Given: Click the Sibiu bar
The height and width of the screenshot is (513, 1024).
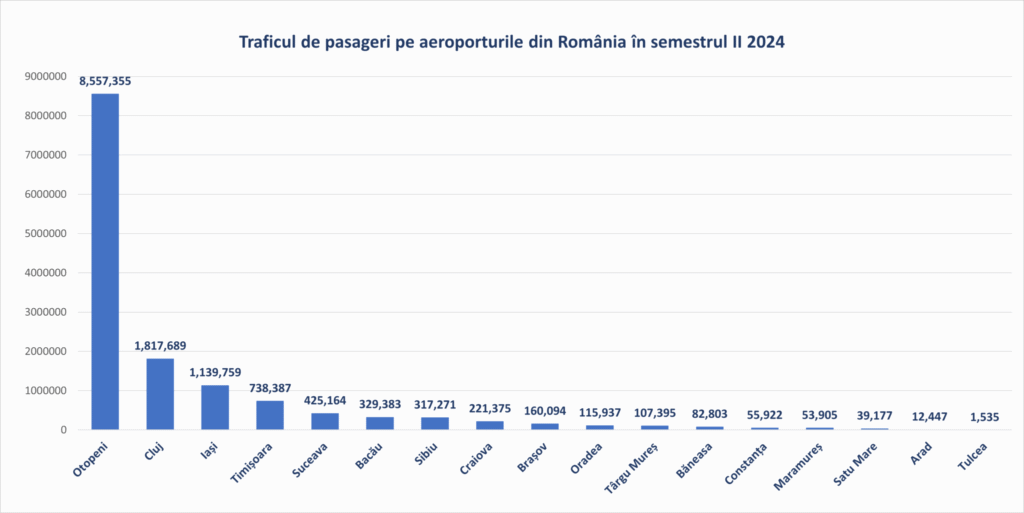Looking at the screenshot, I should point(434,423).
